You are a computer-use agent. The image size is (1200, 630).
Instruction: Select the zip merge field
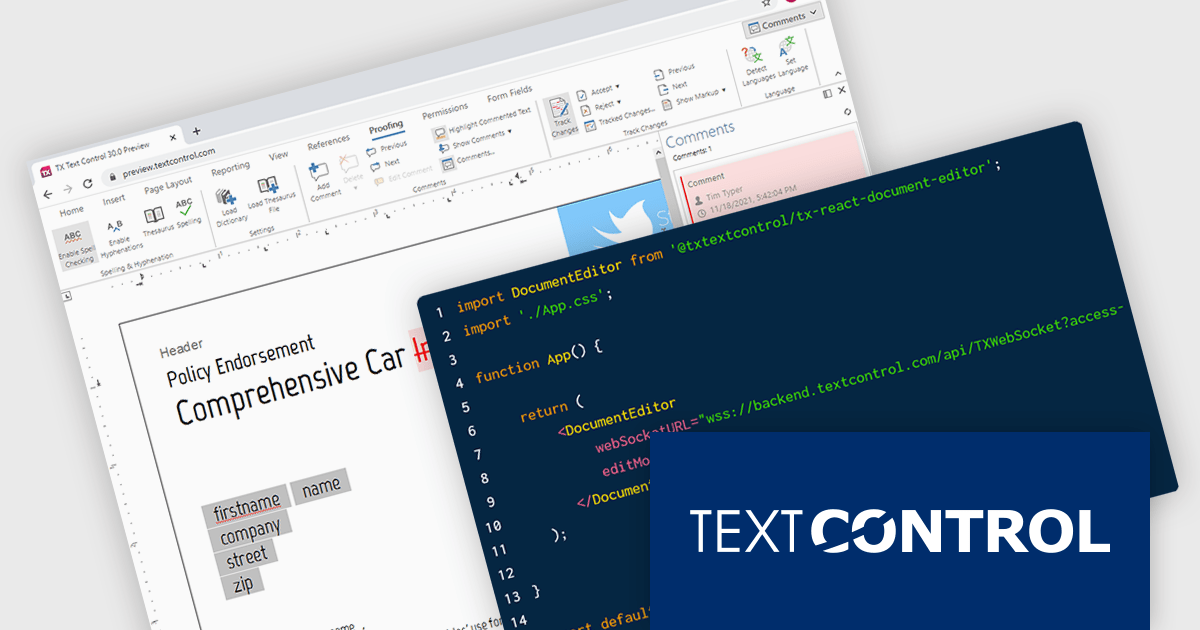point(243,584)
